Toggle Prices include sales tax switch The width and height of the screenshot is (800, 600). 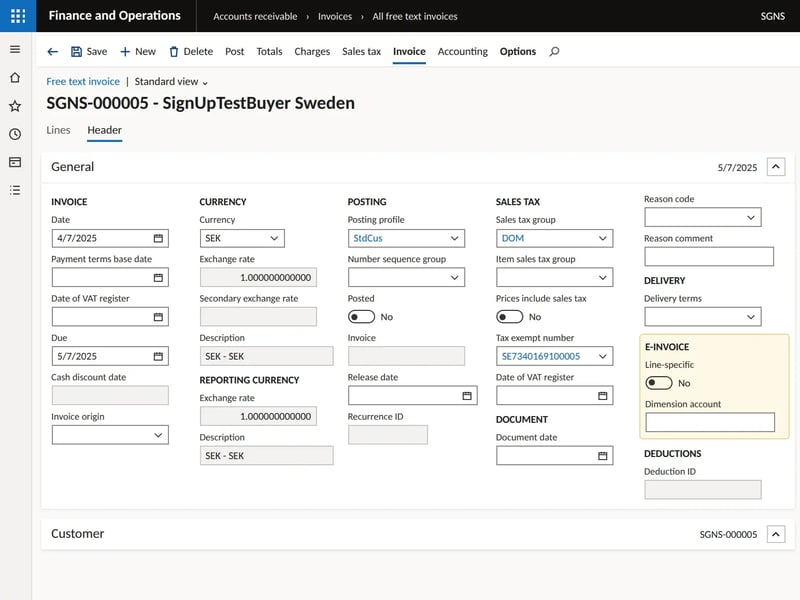(x=509, y=317)
